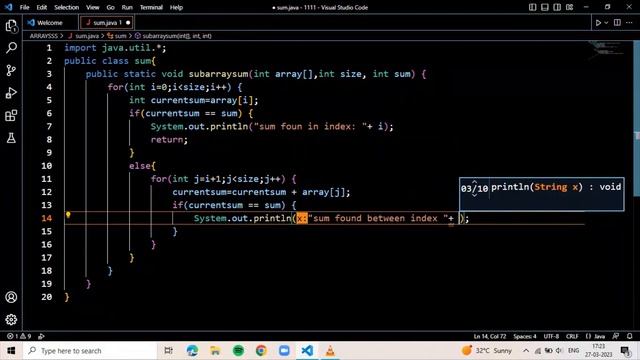This screenshot has width=640, height=360.
Task: Toggle the primary side bar layout icon
Action: click(x=533, y=7)
